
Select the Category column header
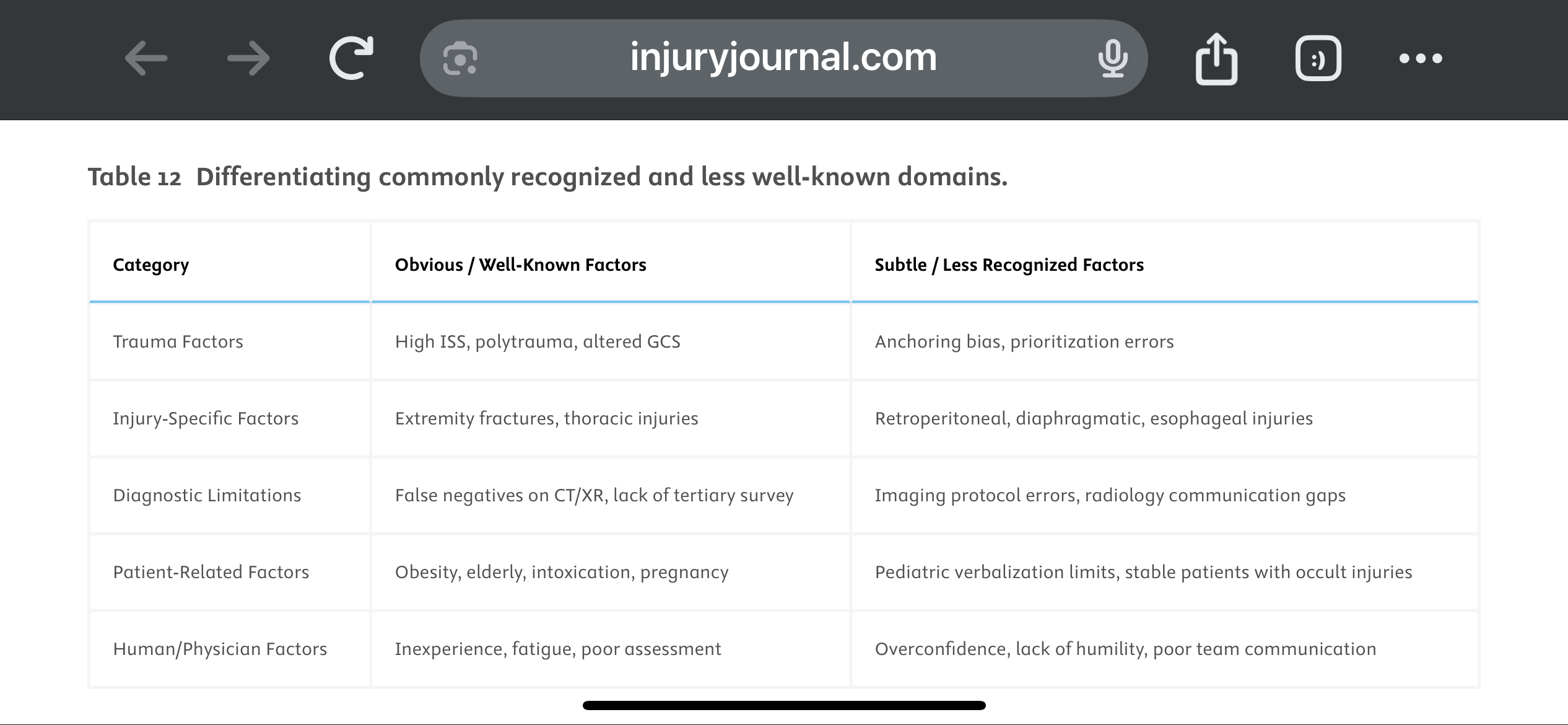[150, 265]
